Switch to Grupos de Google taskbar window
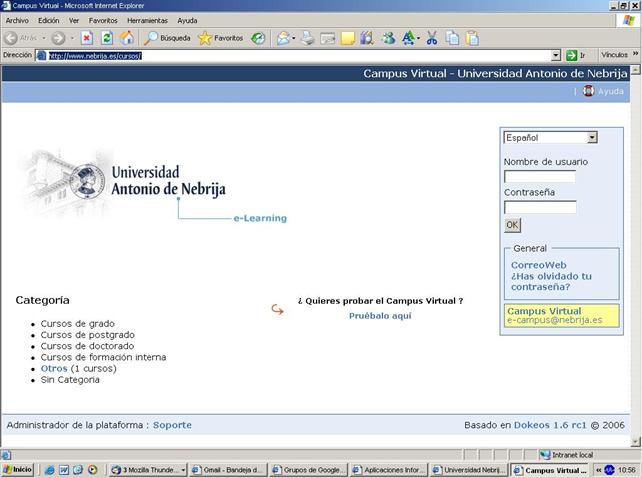 [x=308, y=470]
